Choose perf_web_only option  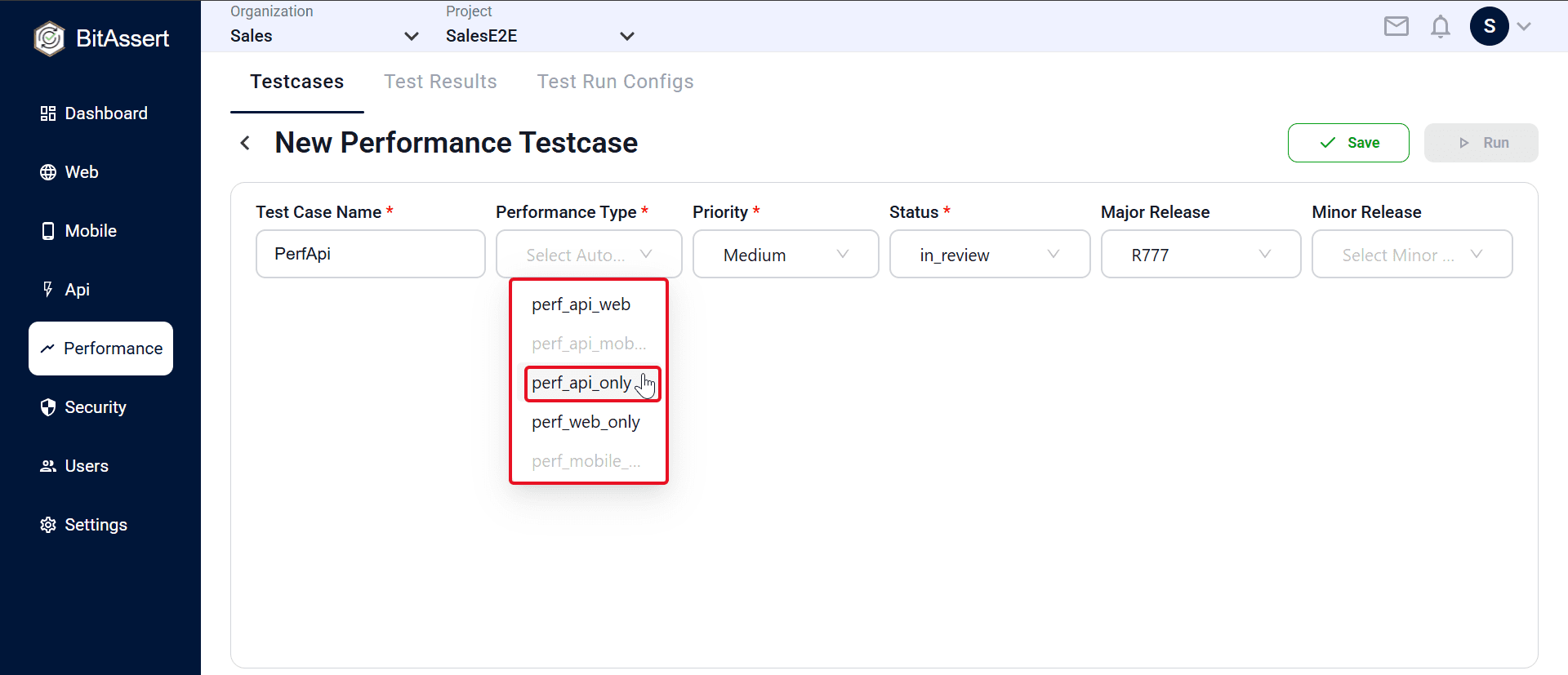(589, 422)
